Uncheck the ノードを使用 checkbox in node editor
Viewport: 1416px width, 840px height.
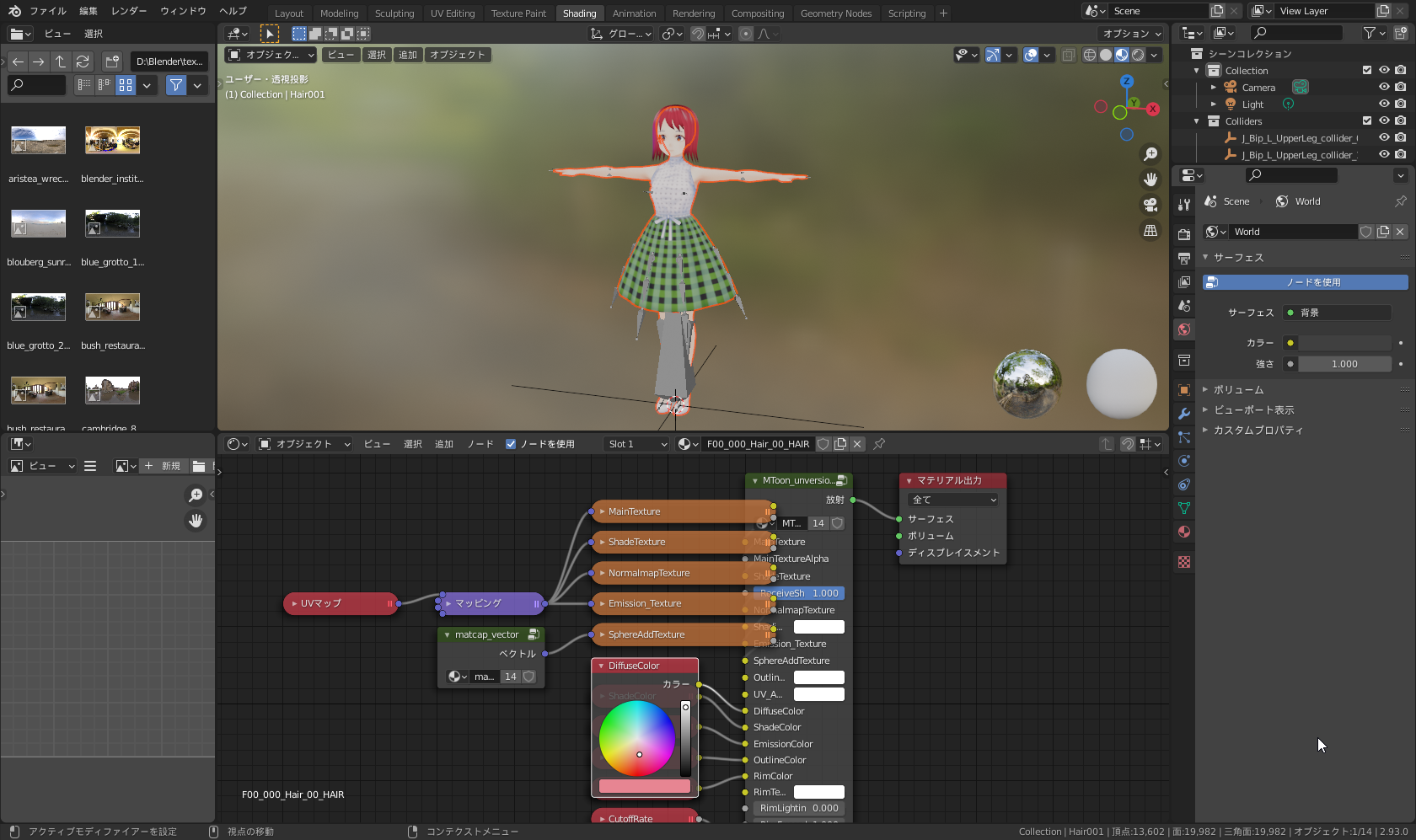pos(511,444)
